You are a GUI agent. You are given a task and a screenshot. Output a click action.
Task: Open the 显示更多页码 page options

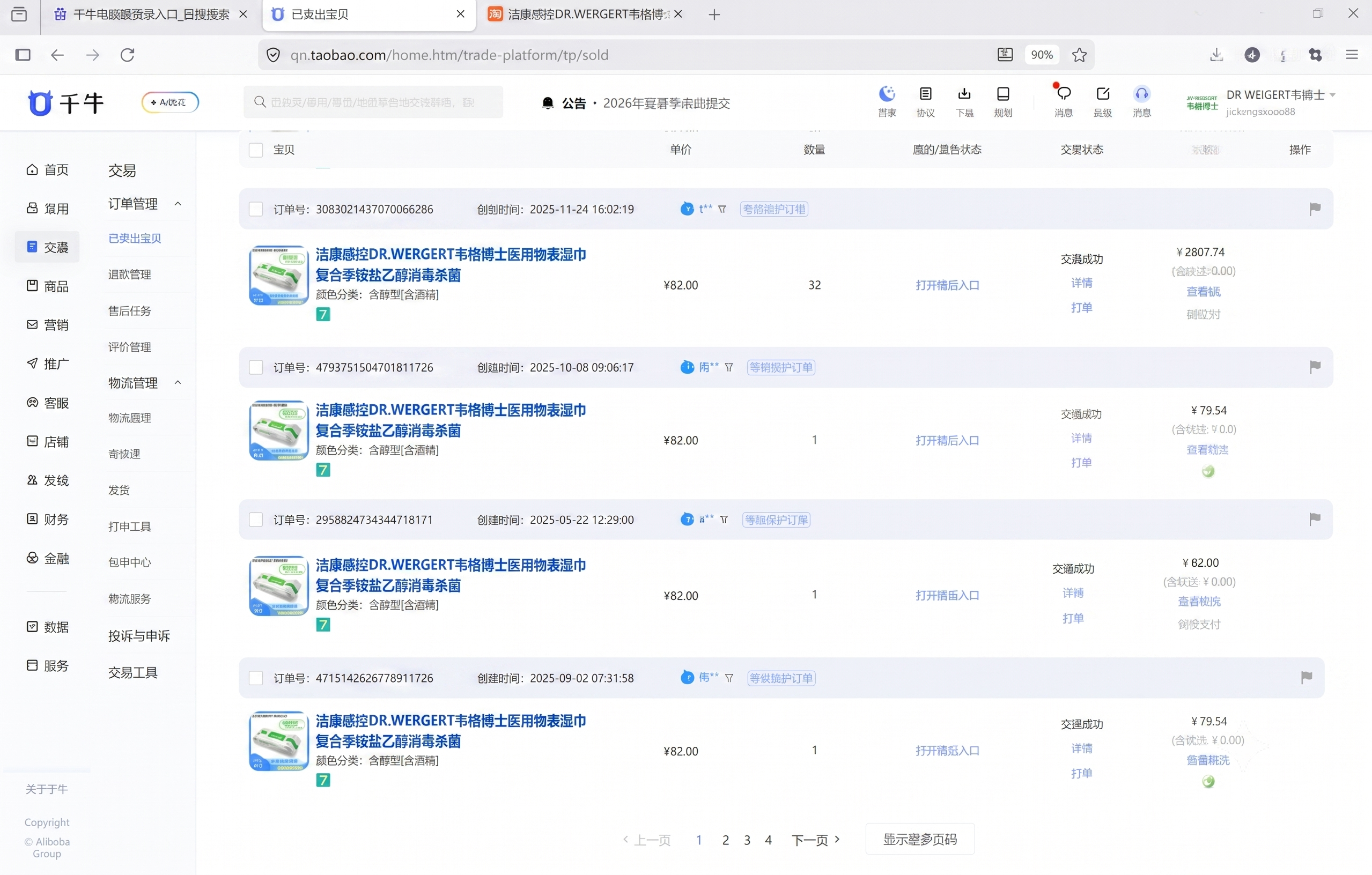(x=920, y=839)
